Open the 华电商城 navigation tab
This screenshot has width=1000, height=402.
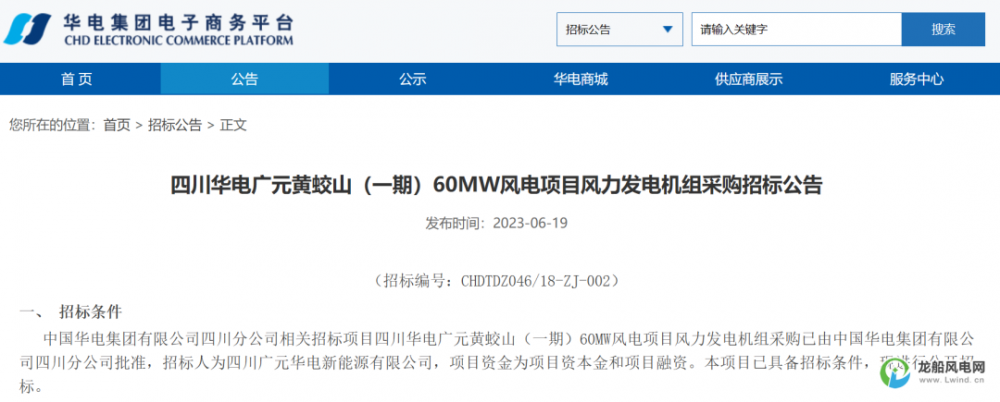click(x=580, y=79)
